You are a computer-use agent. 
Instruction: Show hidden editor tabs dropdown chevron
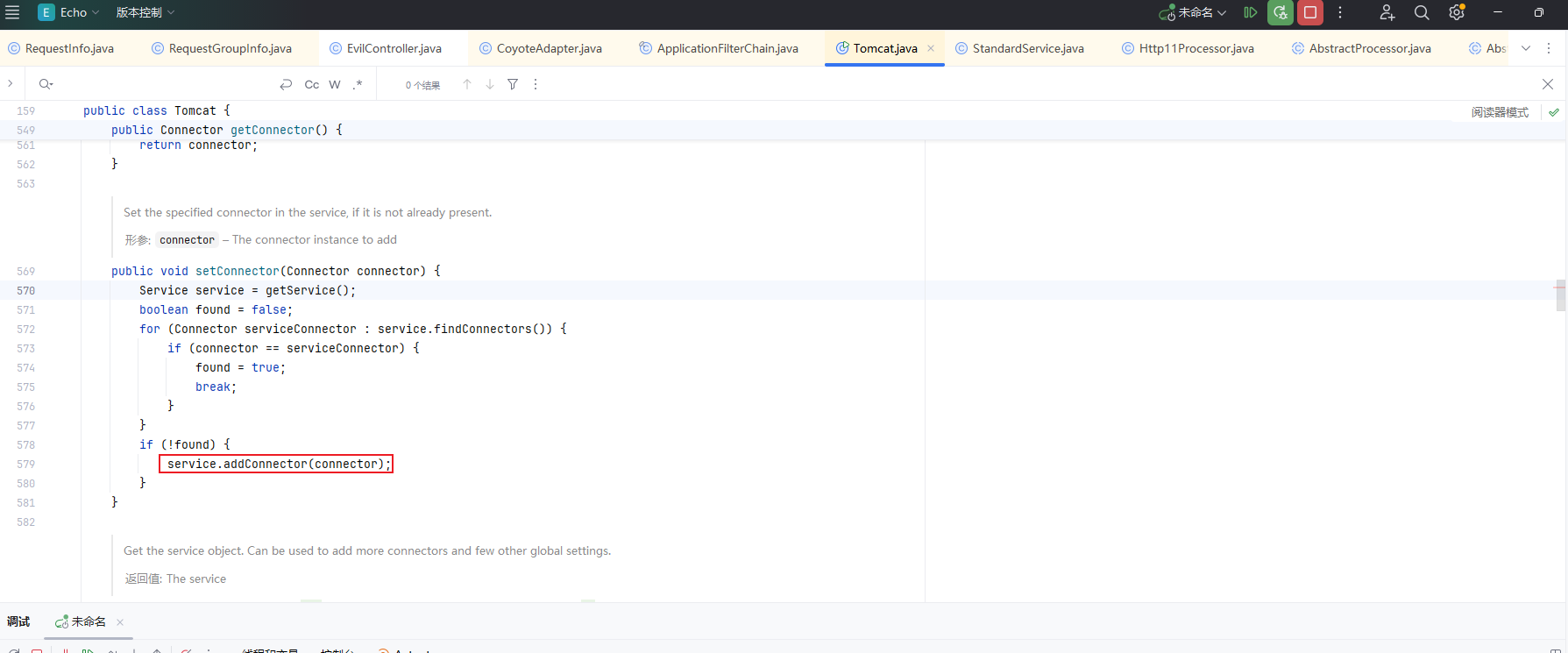[1526, 48]
